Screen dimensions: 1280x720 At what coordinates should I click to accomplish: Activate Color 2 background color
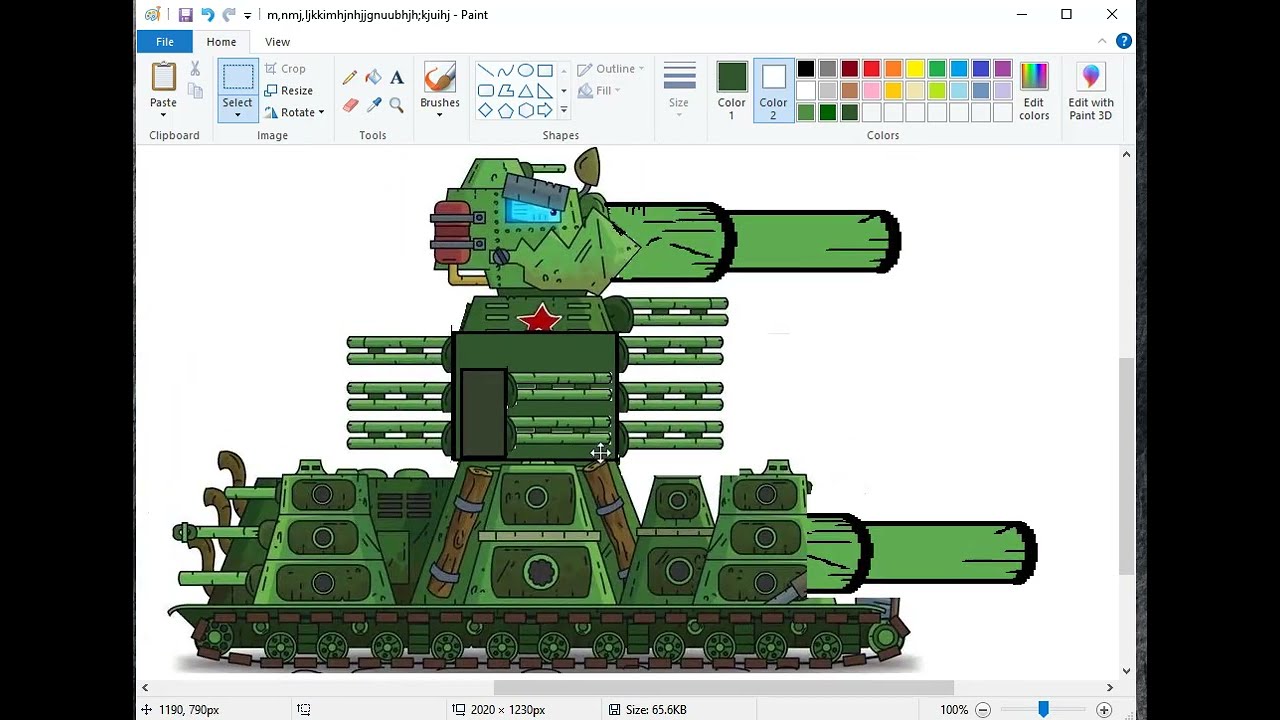pos(773,91)
